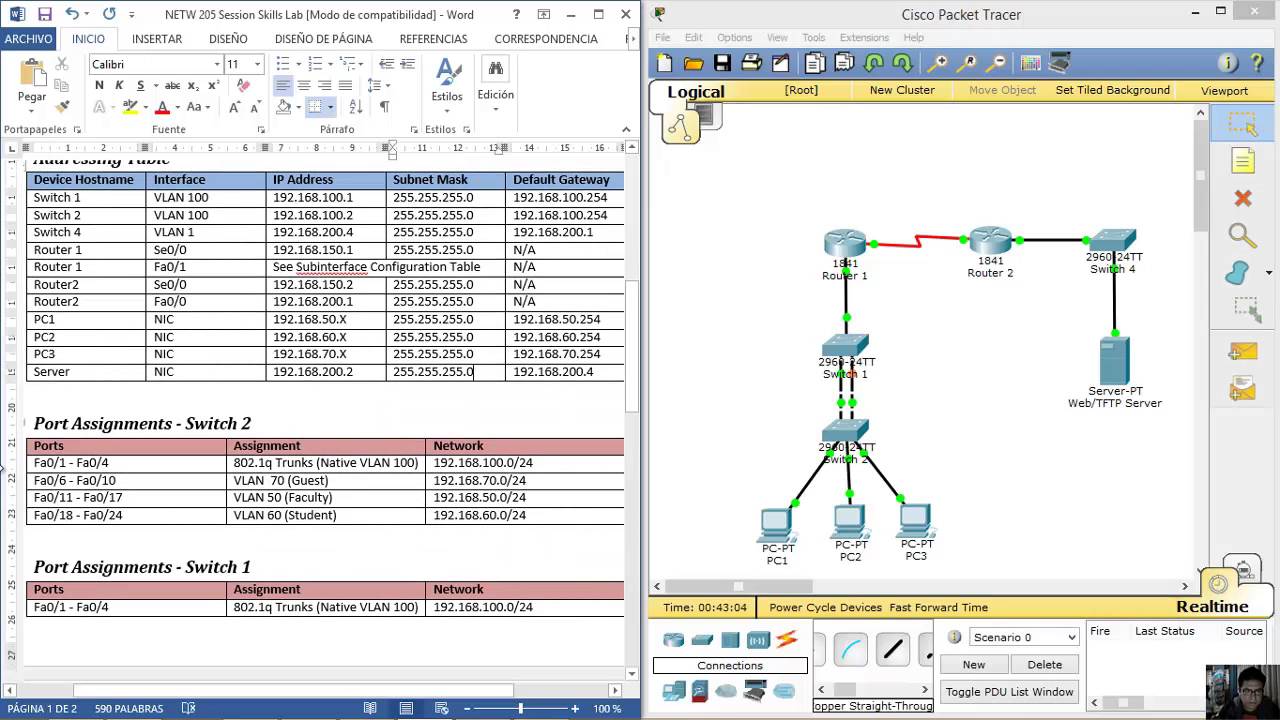Open bullet list style dropdown arrow
Viewport: 1280px width, 720px height.
click(297, 64)
